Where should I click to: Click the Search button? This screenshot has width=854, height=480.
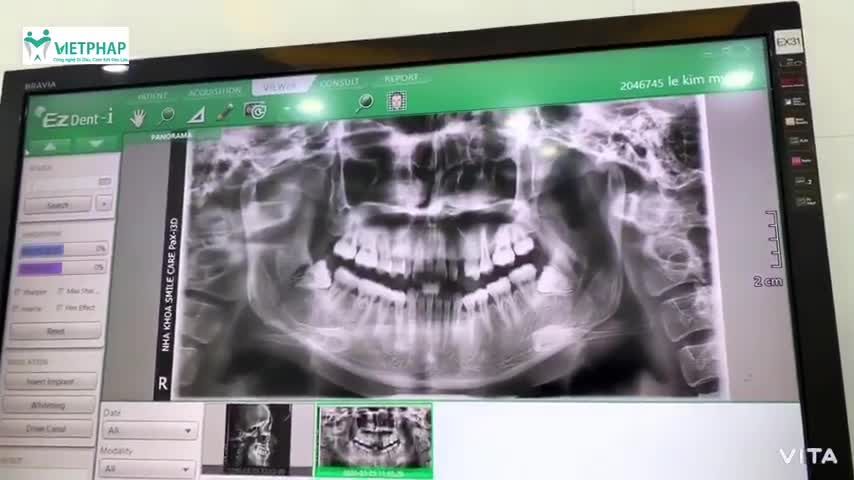(57, 205)
